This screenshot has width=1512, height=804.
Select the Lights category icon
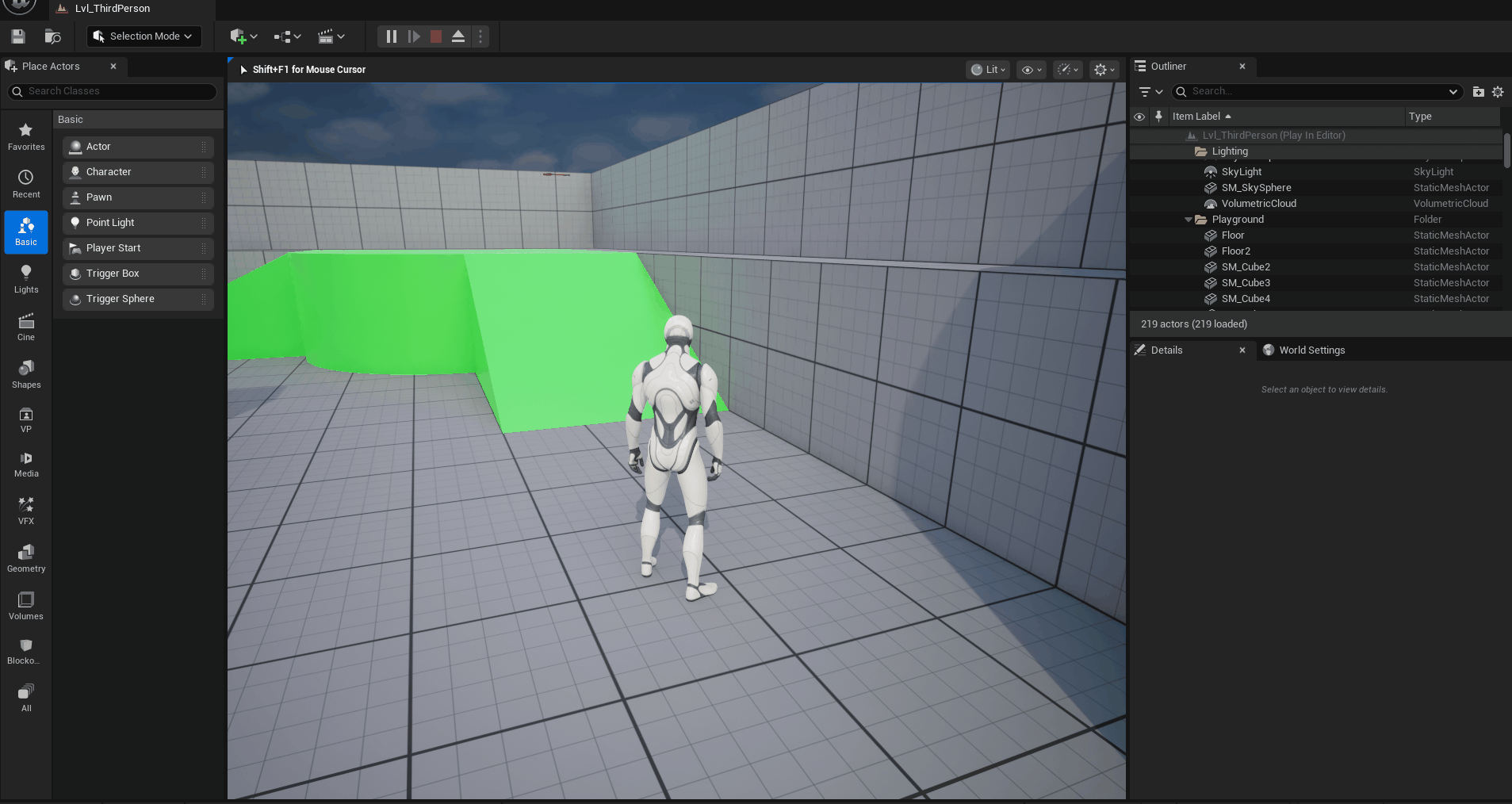(26, 279)
